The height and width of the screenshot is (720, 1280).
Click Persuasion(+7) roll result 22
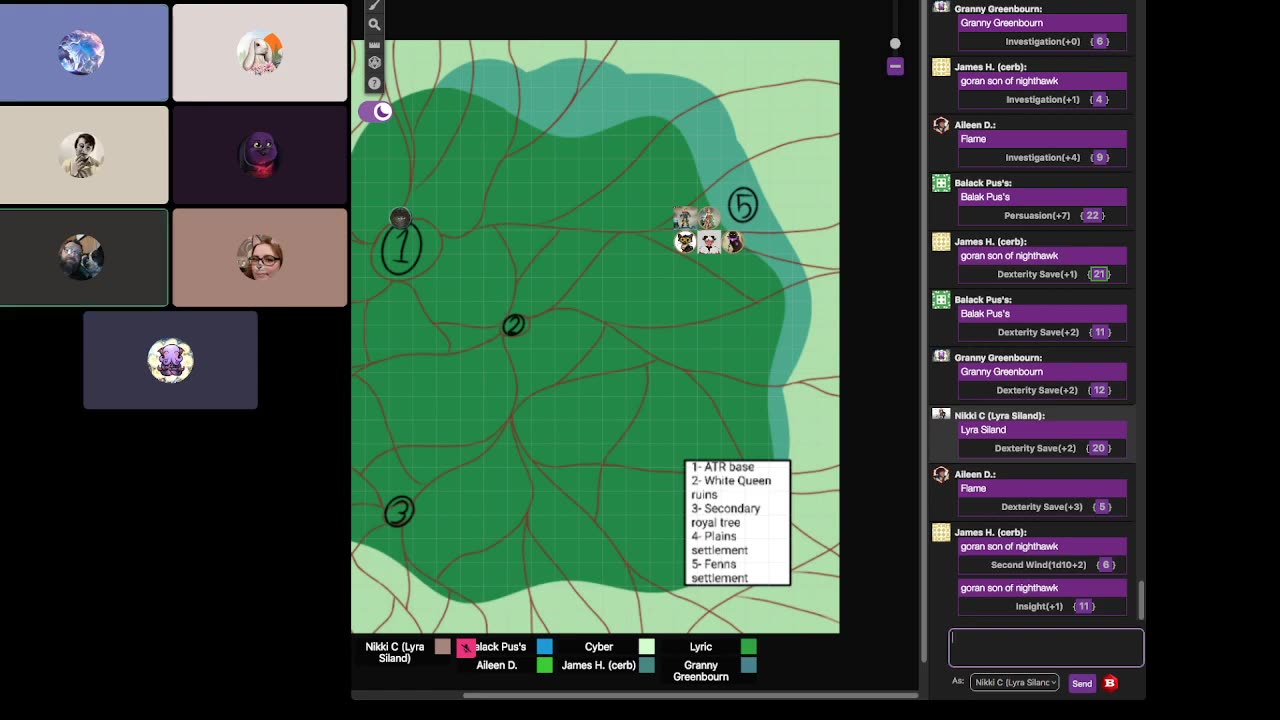point(1092,216)
